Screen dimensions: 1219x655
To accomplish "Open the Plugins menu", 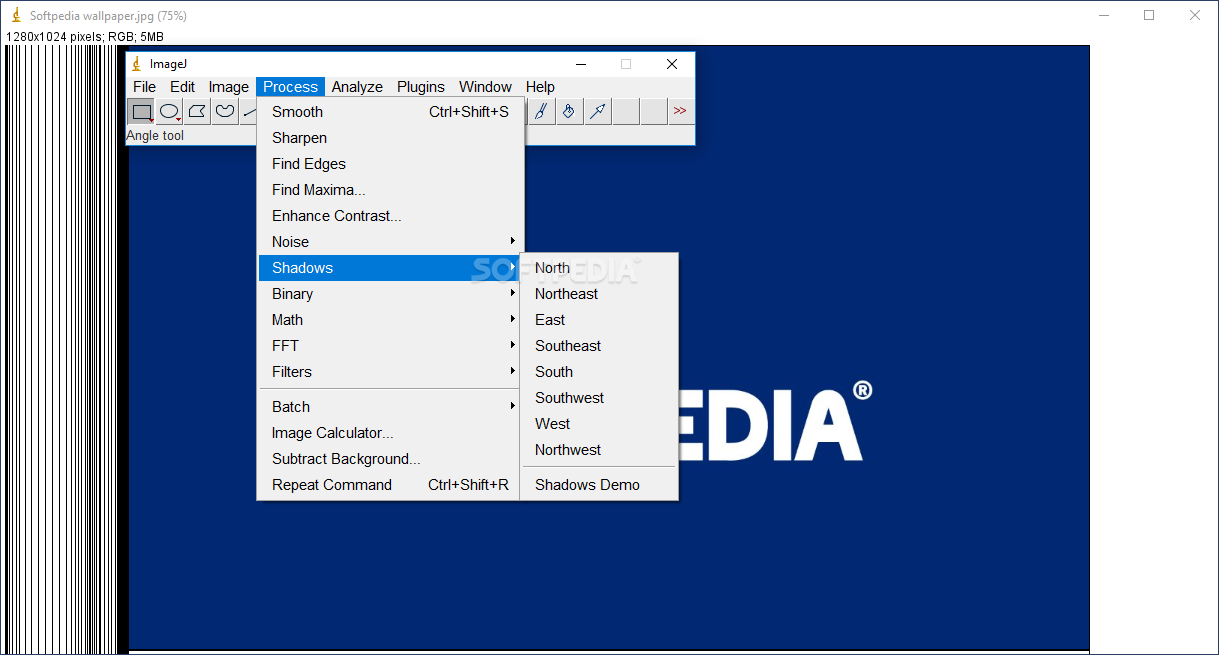I will [421, 87].
